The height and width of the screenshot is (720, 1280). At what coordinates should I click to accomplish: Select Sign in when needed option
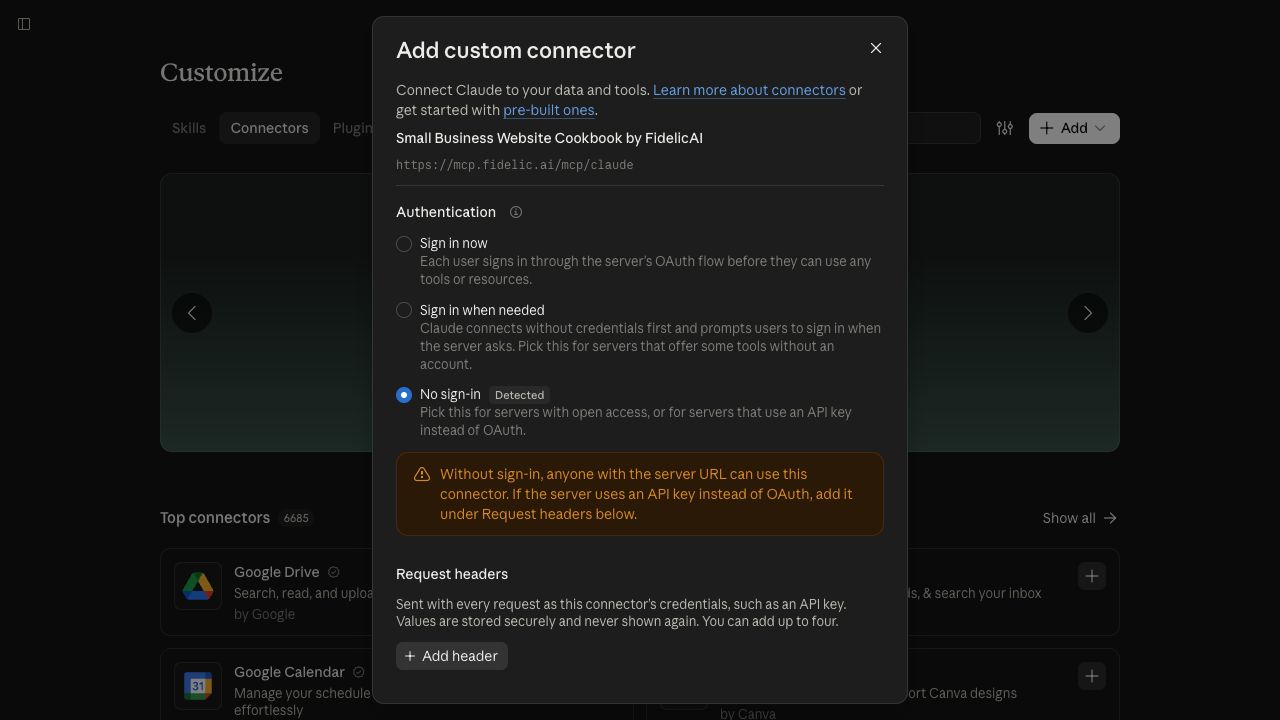tap(404, 311)
